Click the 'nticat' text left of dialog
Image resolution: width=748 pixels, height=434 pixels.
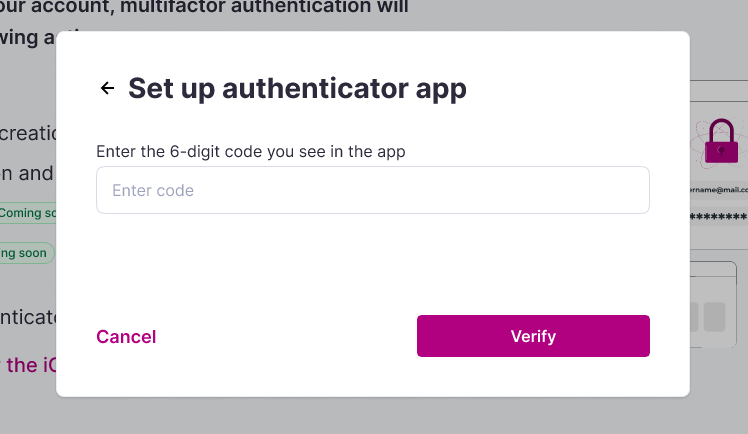coord(28,318)
